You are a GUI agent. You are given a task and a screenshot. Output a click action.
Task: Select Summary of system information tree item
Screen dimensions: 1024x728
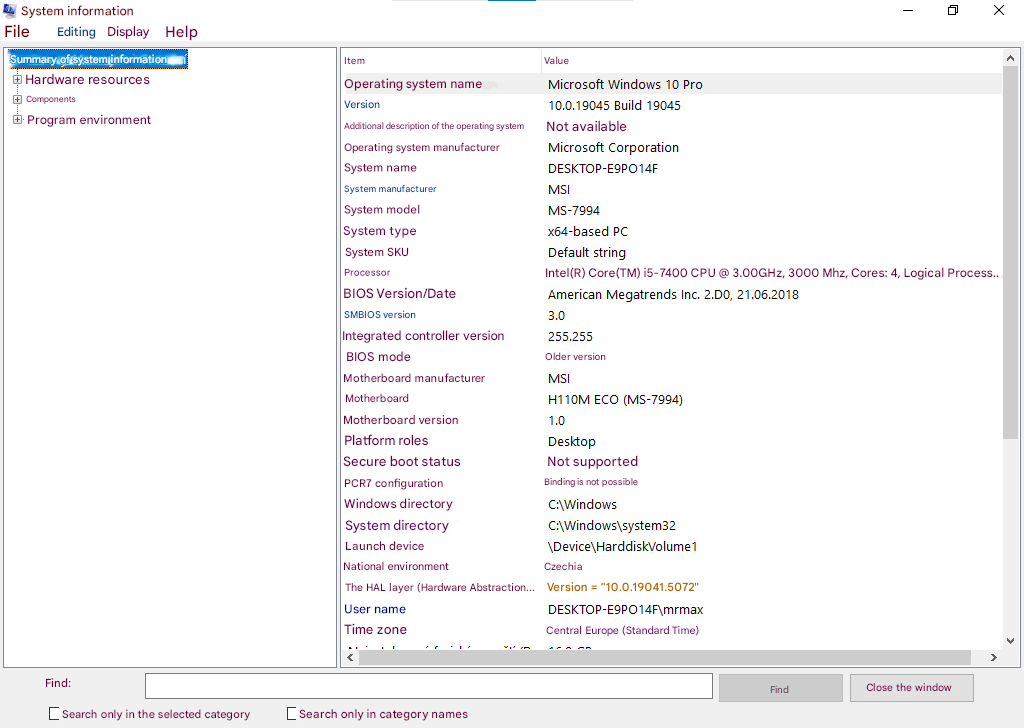click(x=98, y=59)
